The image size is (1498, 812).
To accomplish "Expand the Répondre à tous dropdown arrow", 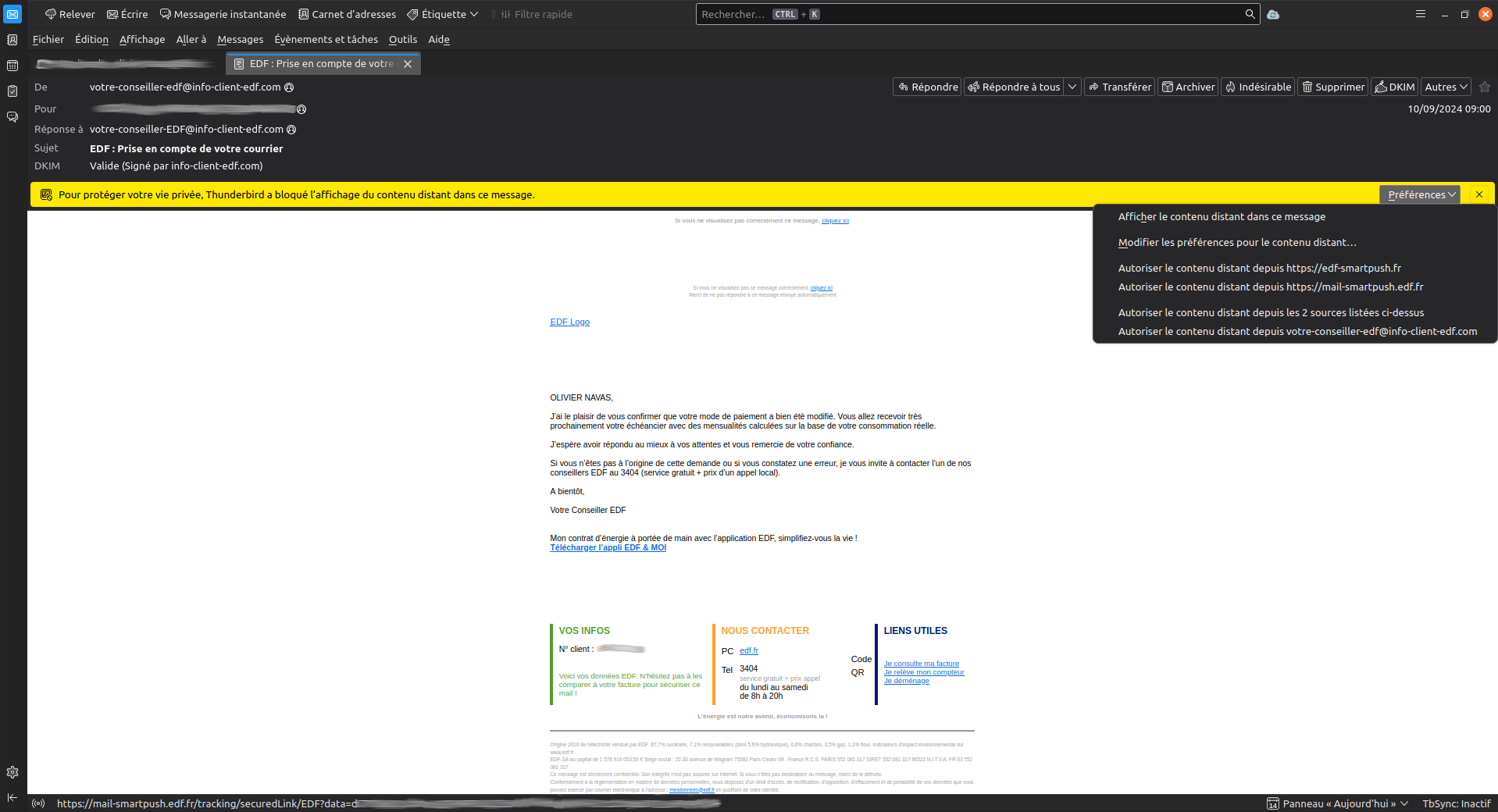I will [1072, 87].
